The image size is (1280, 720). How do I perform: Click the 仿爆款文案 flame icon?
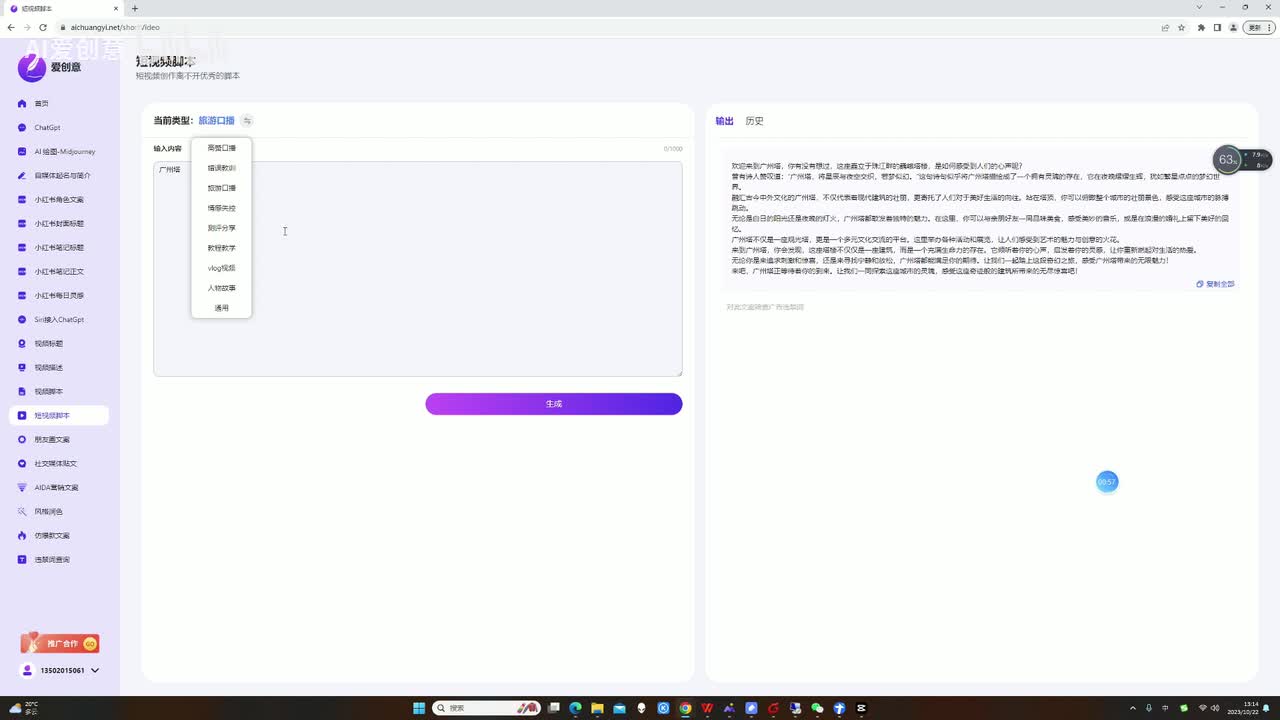22,536
